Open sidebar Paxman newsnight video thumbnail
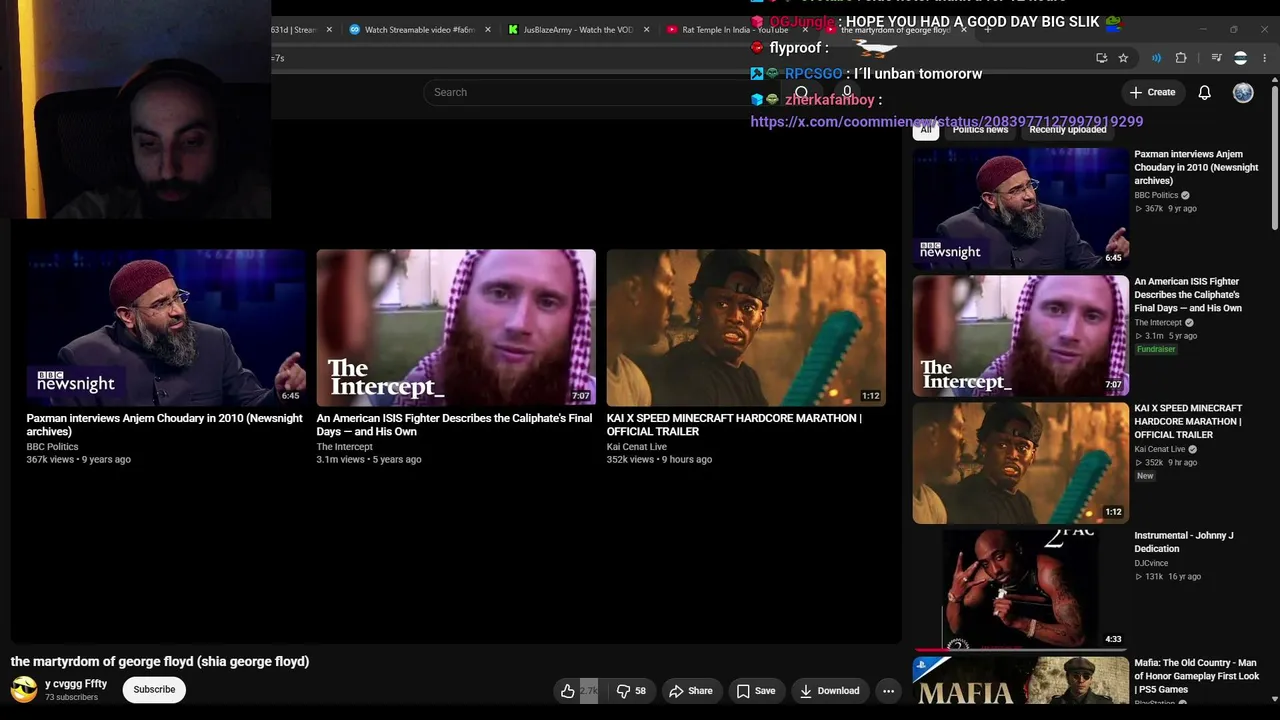The width and height of the screenshot is (1280, 720). 1020,208
